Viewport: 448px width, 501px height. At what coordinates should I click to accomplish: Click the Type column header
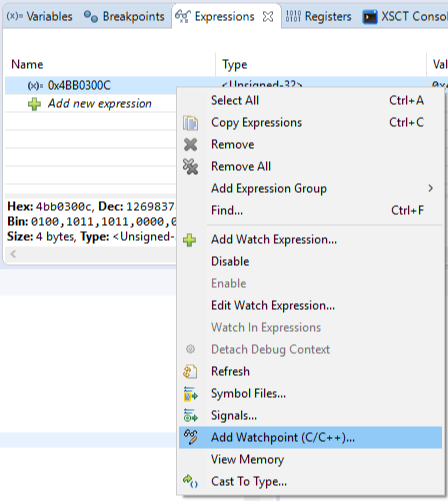pos(235,64)
